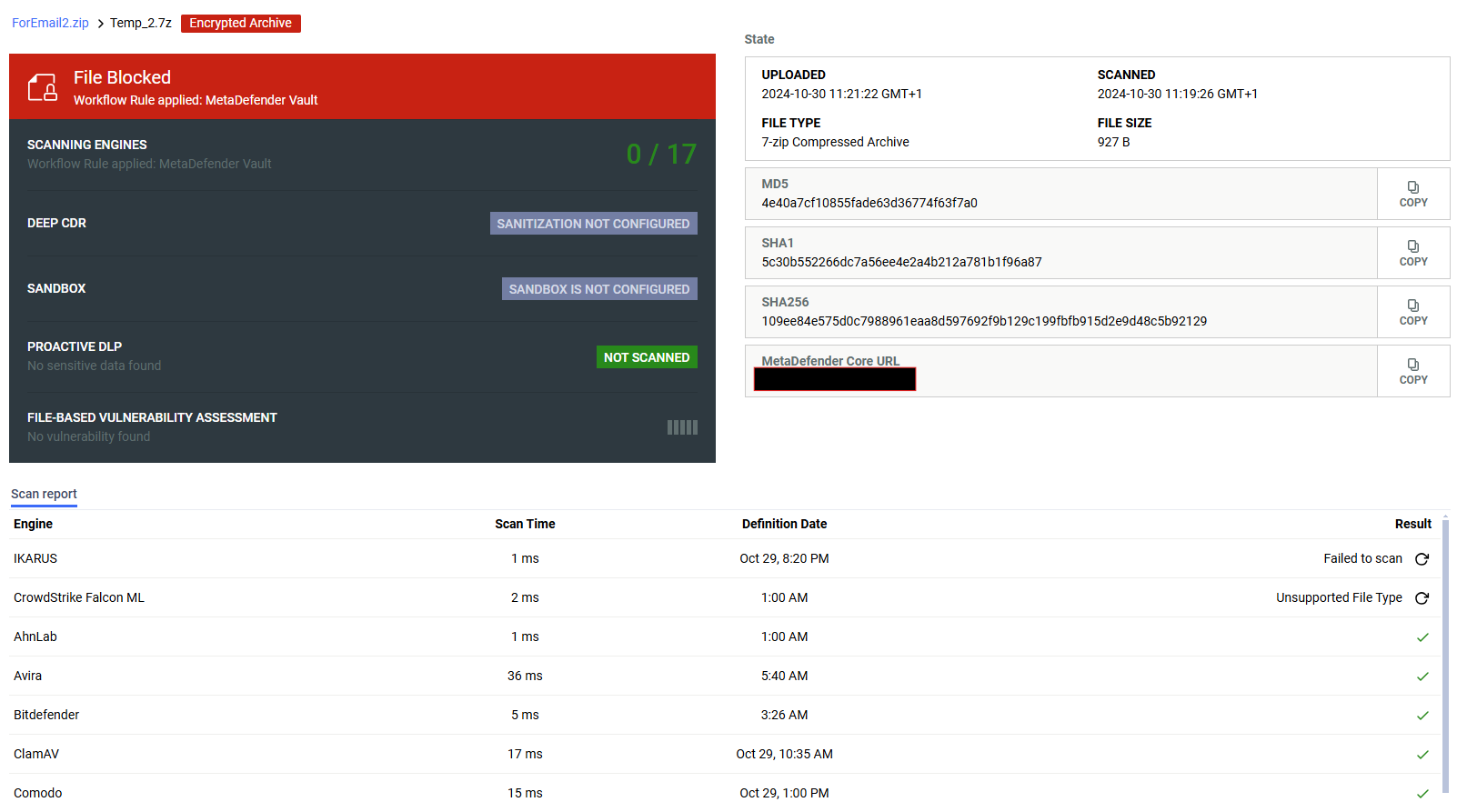Click IKARUS's Oct 29, 8:20 PM definition date

(x=784, y=558)
